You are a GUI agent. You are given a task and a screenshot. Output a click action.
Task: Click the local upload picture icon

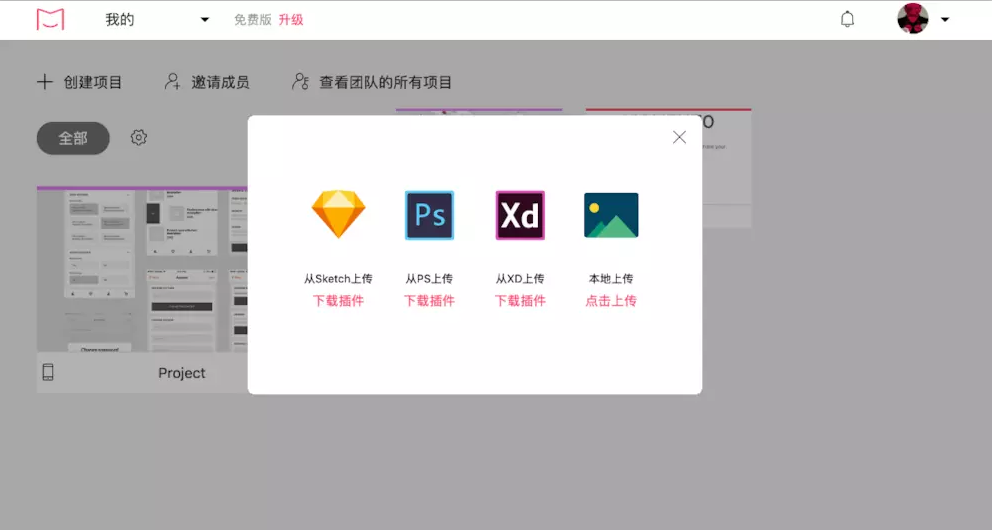[x=611, y=215]
